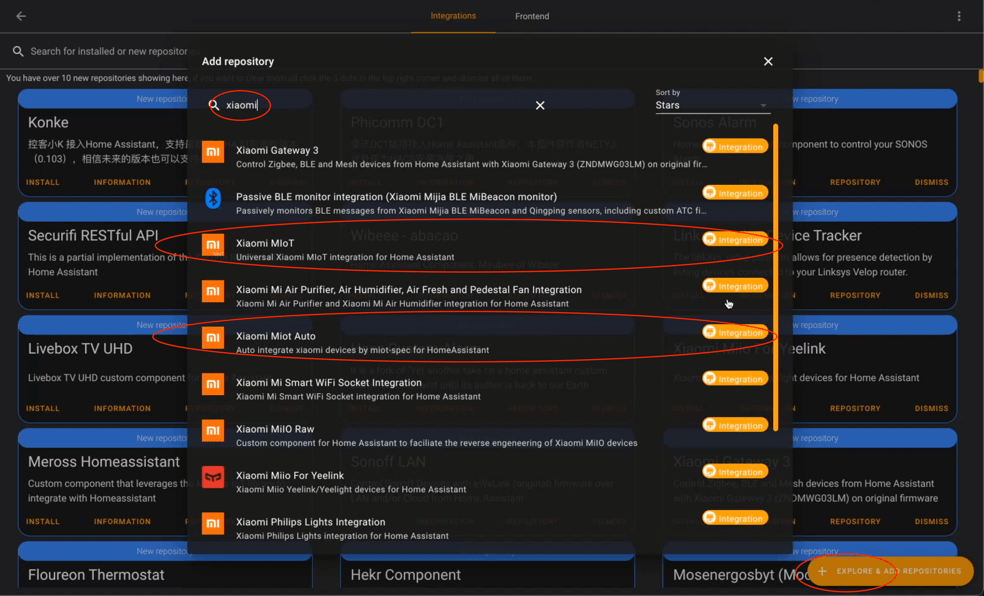Open the three-dot overflow menu
The width and height of the screenshot is (984, 596).
pos(958,16)
